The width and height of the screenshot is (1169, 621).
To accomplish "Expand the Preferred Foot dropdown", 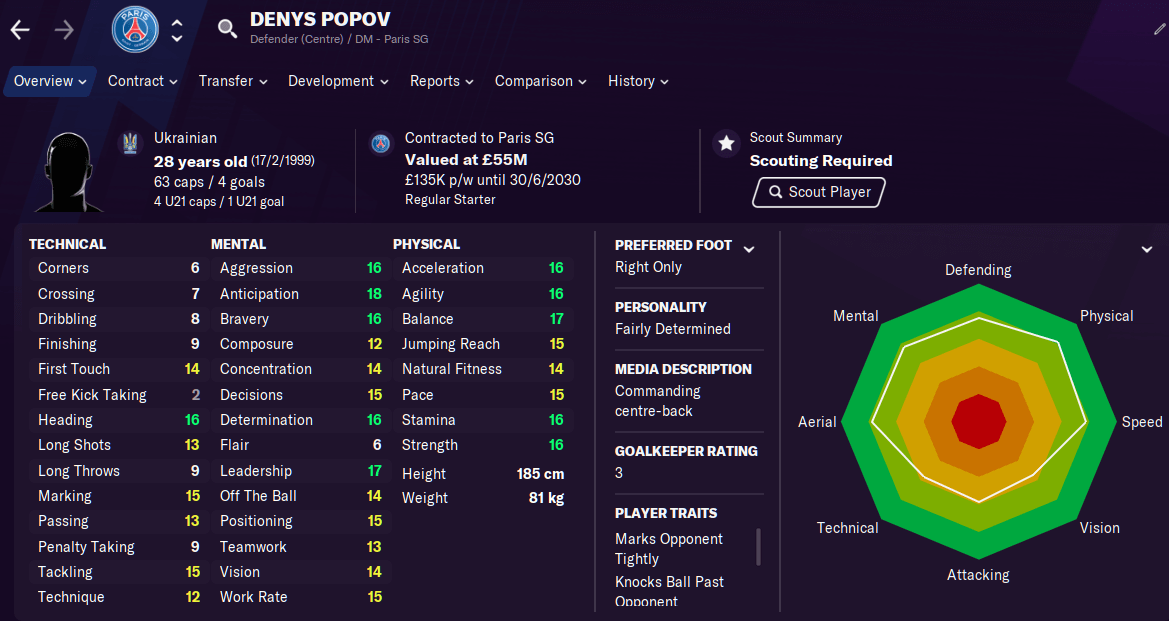I will (749, 249).
